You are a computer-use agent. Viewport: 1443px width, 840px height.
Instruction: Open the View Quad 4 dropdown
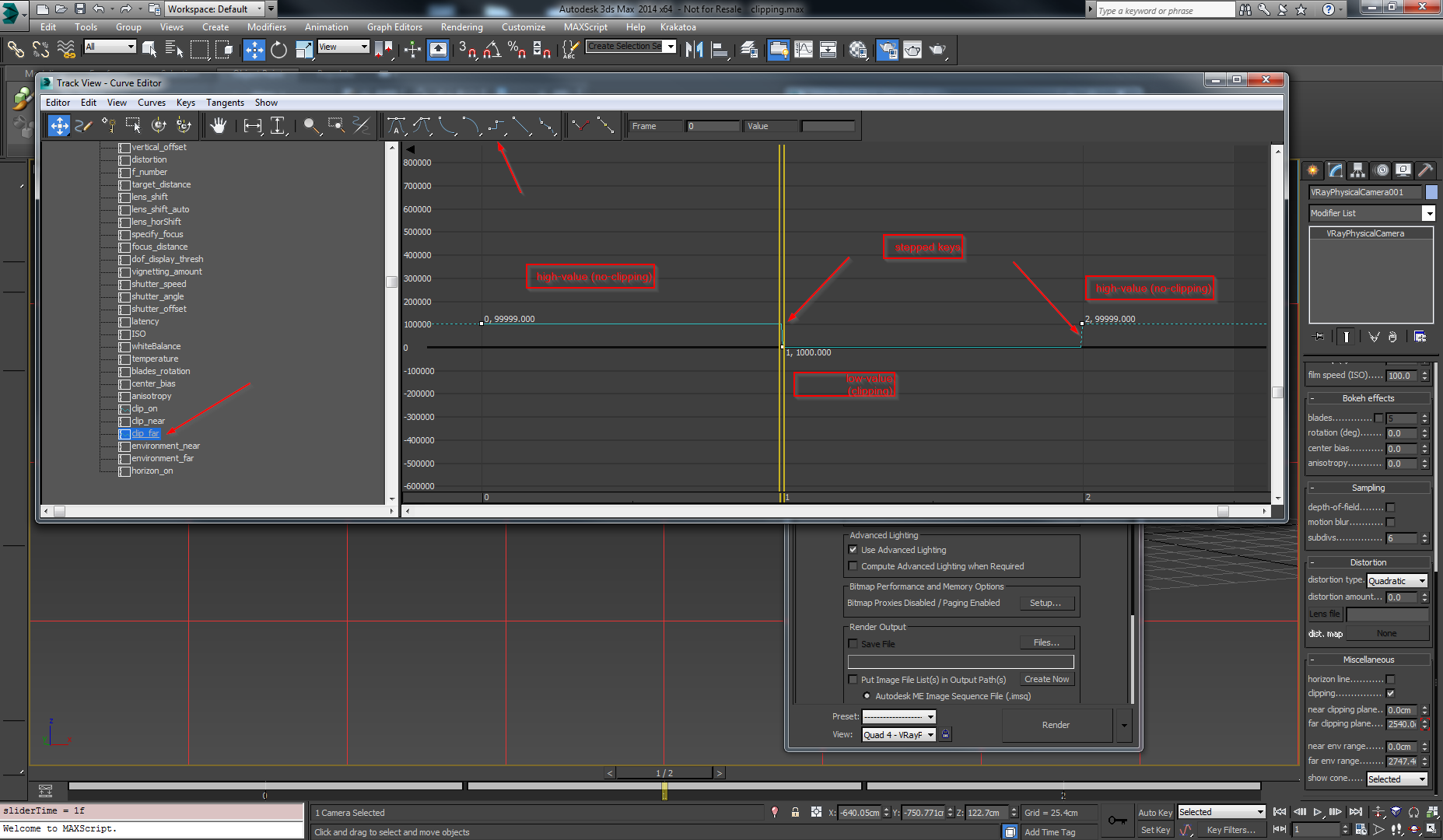coord(899,734)
